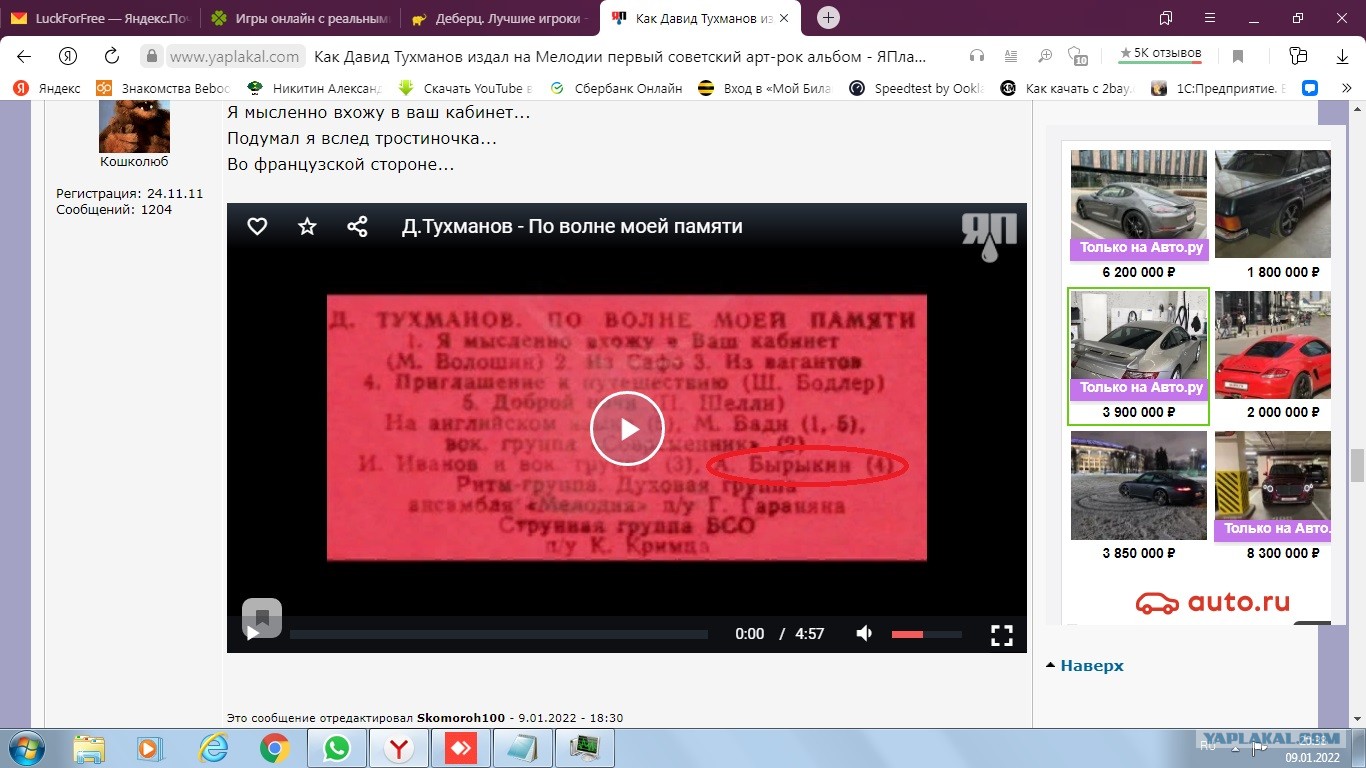Open the Скачать YouTube bookmark
This screenshot has height=768, width=1366.
pos(465,88)
